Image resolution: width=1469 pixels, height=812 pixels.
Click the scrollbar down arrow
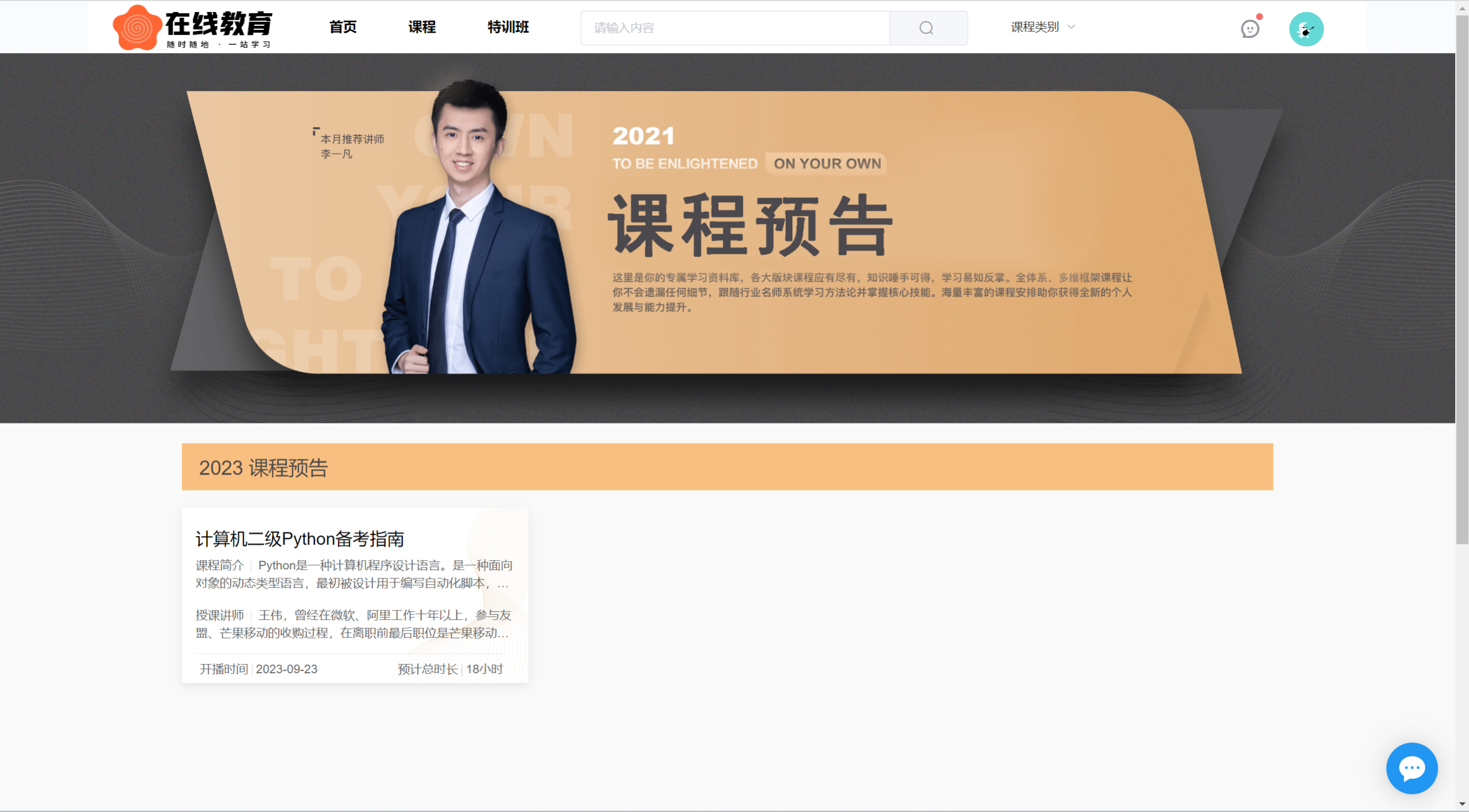point(1462,805)
